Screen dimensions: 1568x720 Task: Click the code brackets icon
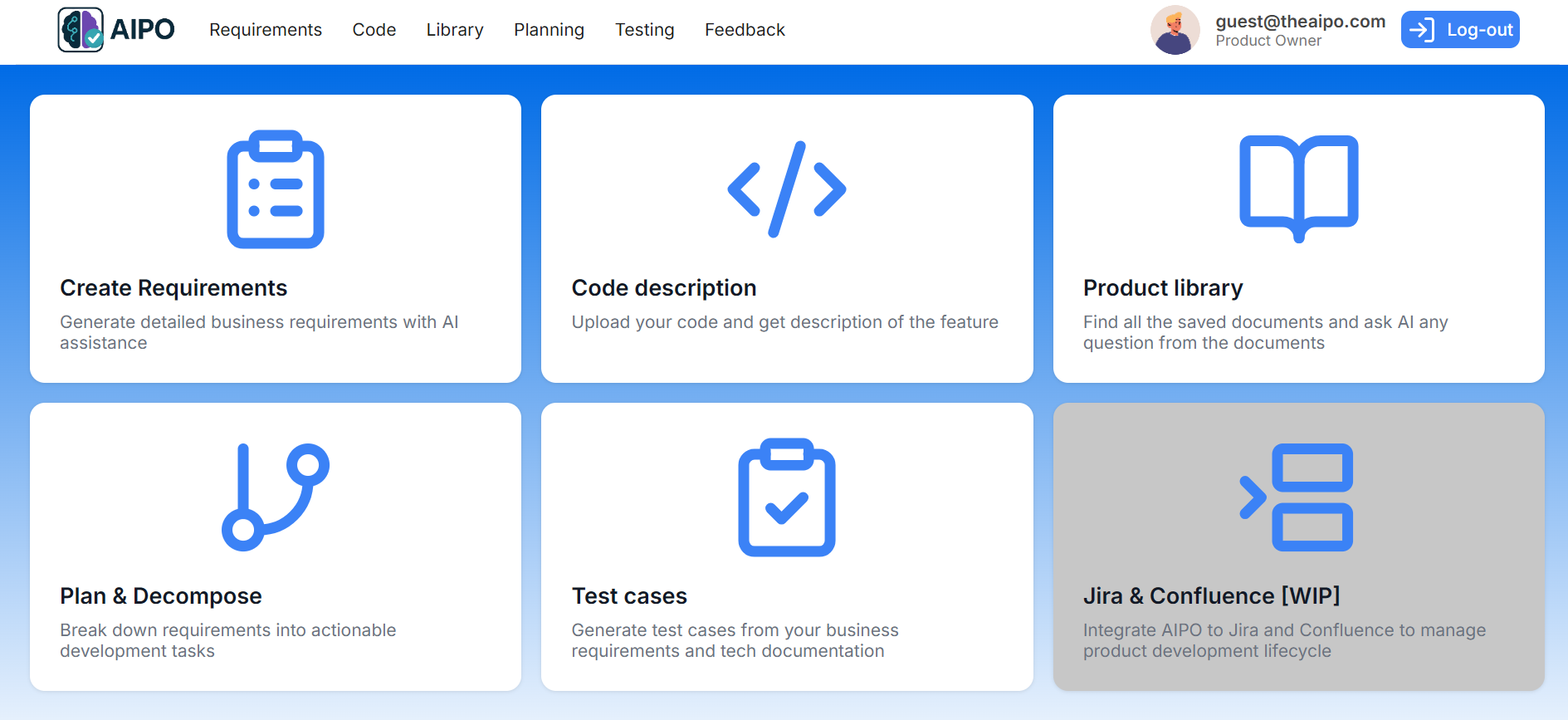tap(786, 189)
